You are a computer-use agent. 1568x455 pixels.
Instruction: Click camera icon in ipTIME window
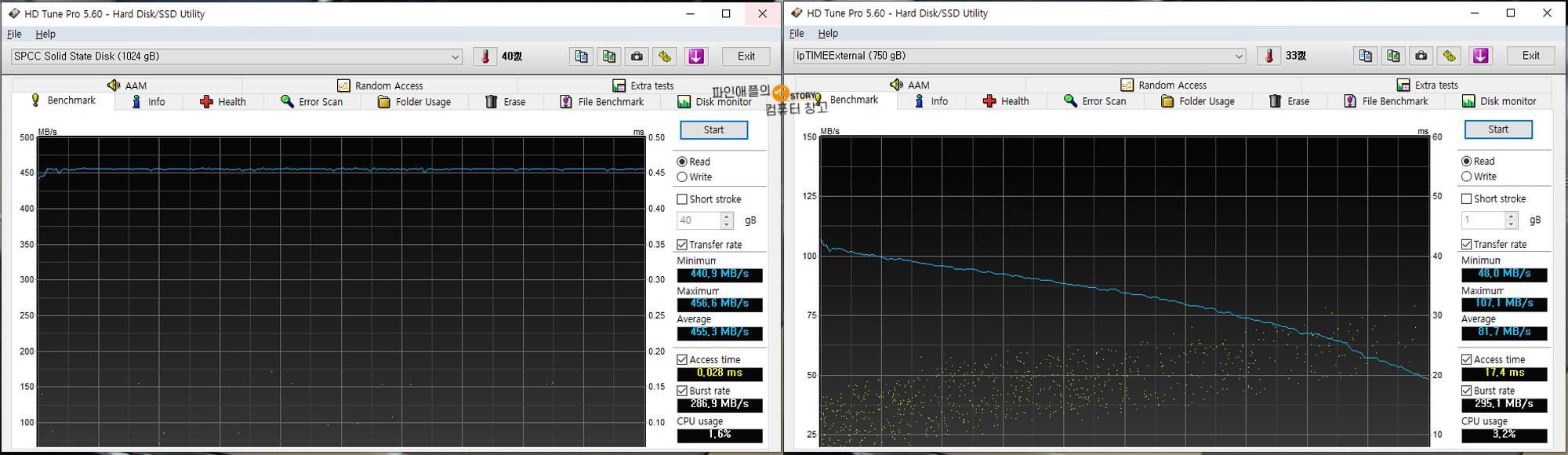(1421, 56)
